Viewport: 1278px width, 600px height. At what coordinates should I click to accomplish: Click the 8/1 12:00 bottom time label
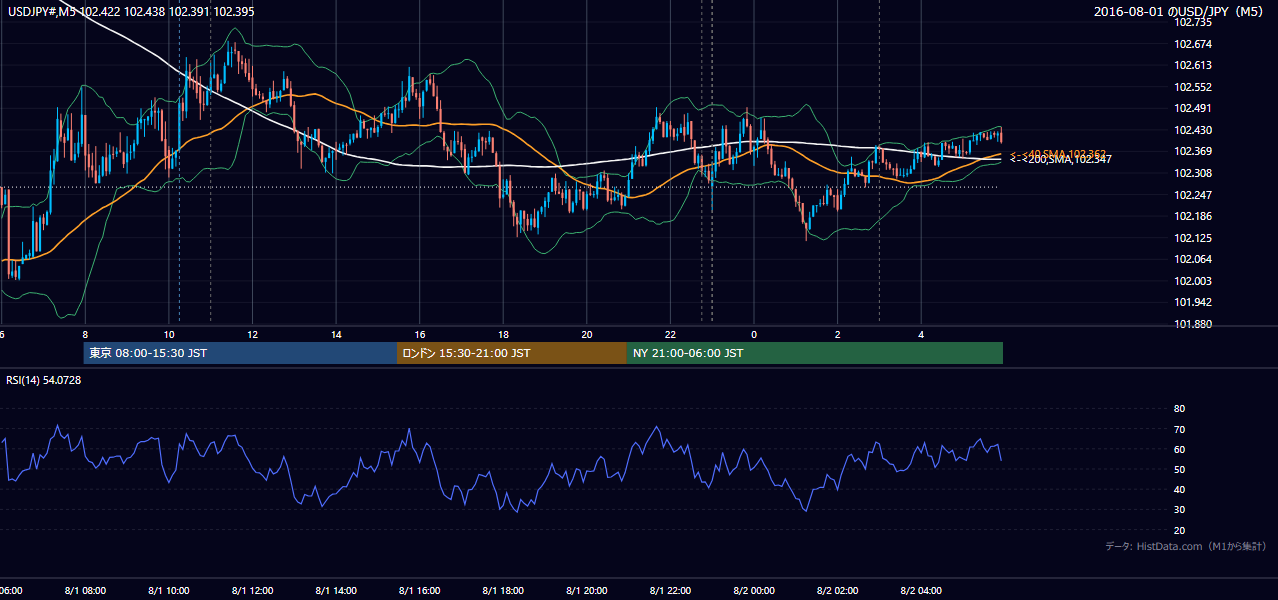252,591
